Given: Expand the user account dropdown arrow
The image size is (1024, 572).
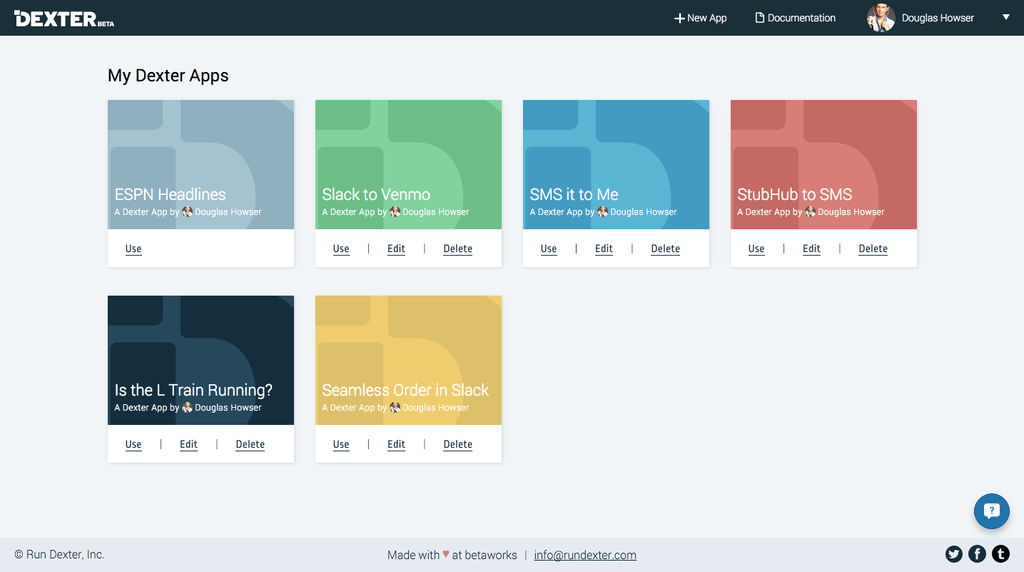Looking at the screenshot, I should click(x=1006, y=17).
